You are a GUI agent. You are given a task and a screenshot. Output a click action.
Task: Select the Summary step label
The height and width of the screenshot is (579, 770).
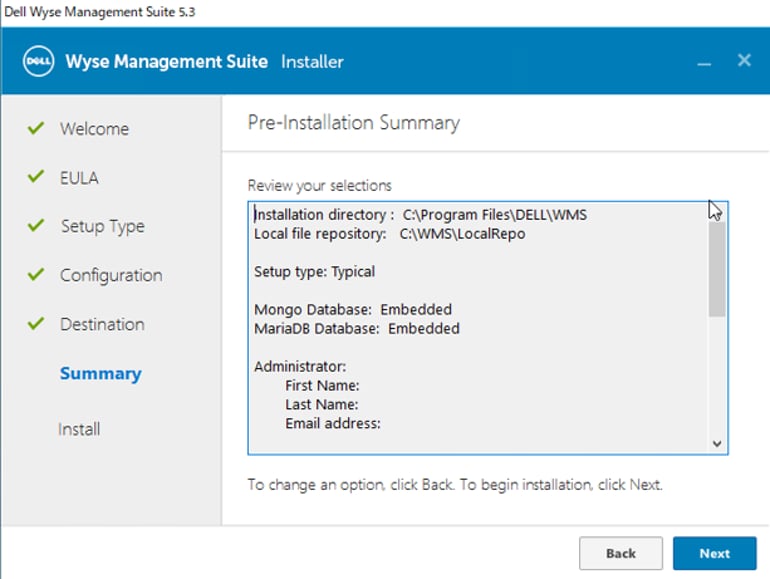(x=101, y=374)
